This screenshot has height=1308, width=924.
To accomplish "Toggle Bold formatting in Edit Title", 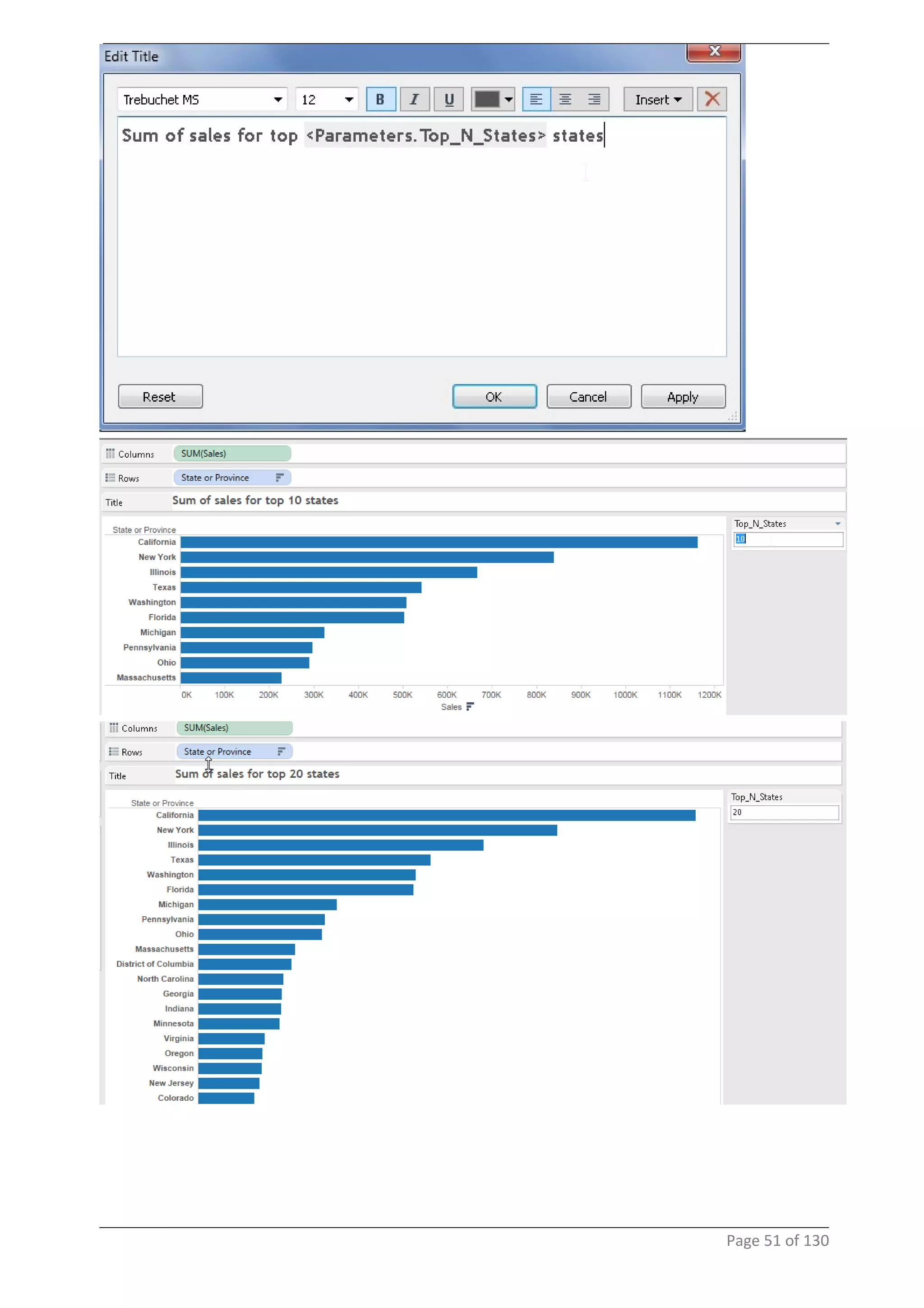I will (380, 100).
